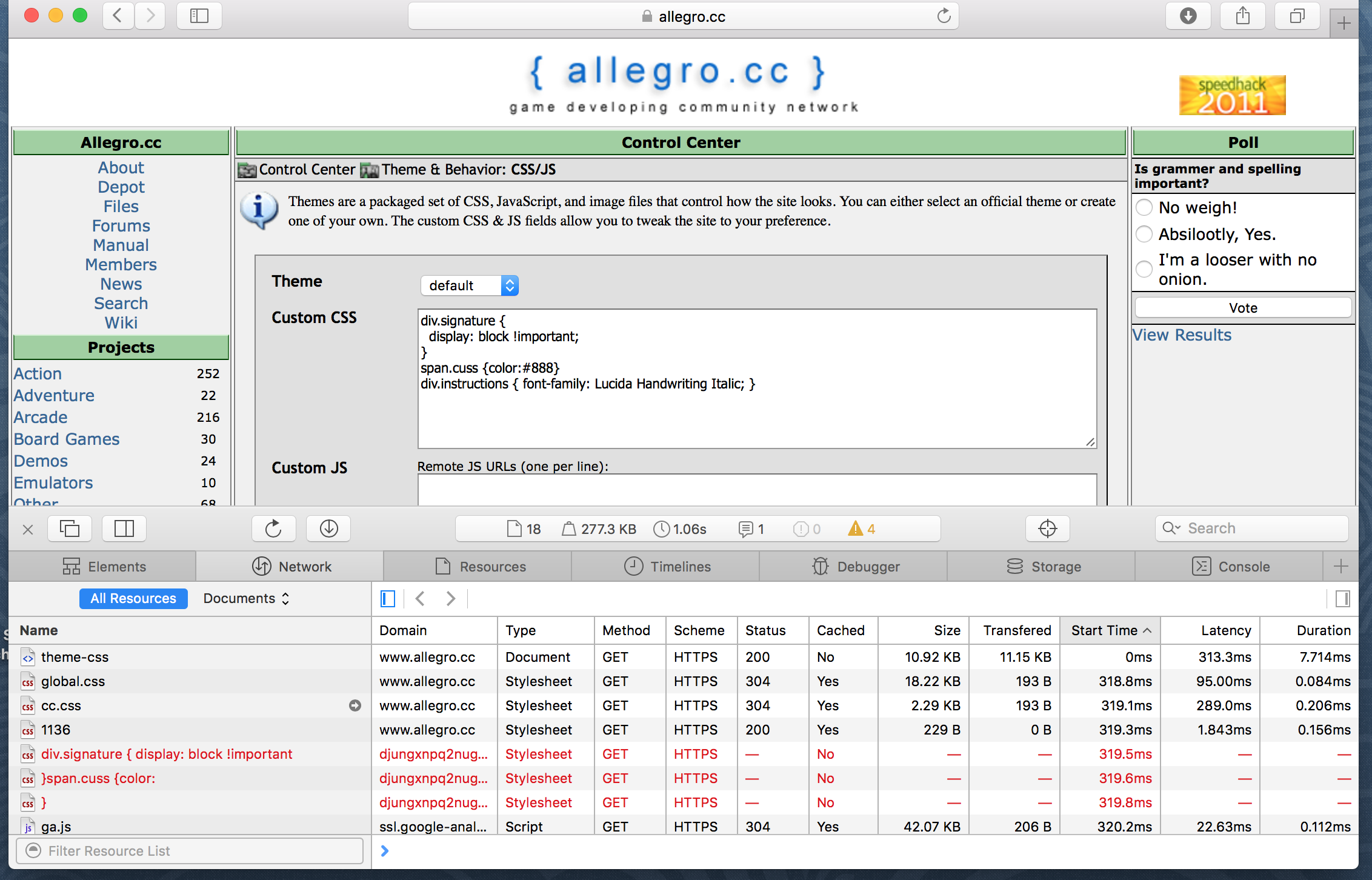Show the details sidebar on the right
The height and width of the screenshot is (880, 1372).
point(1342,599)
